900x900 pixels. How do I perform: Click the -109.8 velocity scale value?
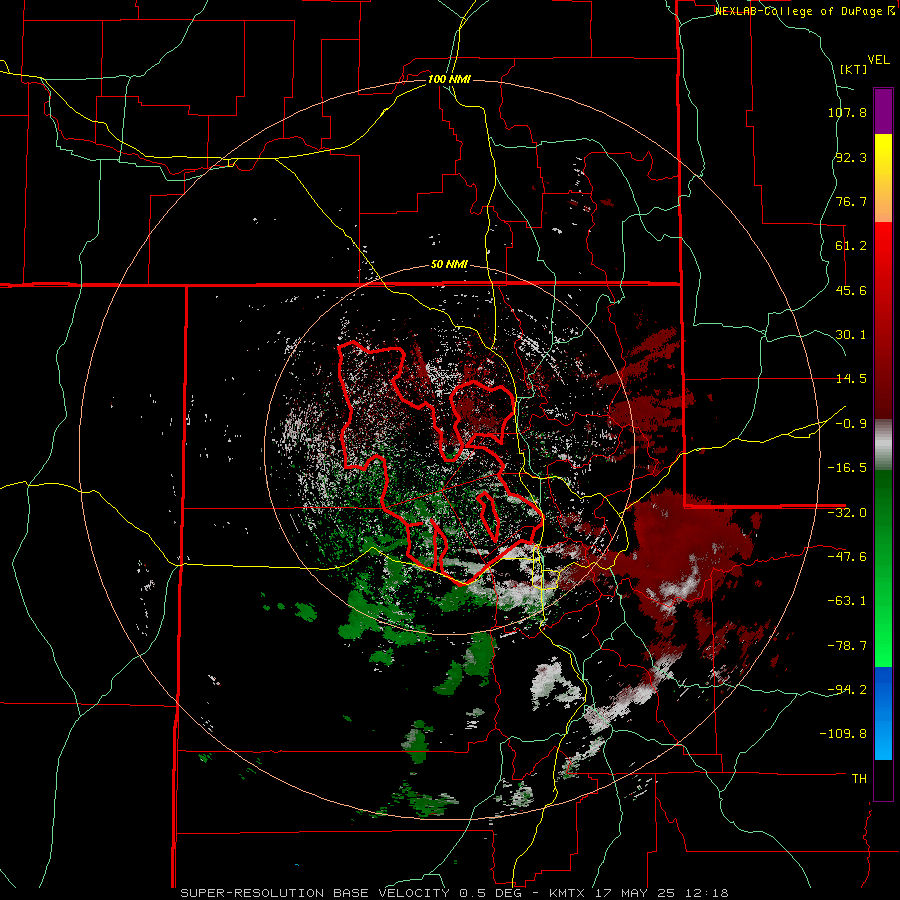click(844, 734)
